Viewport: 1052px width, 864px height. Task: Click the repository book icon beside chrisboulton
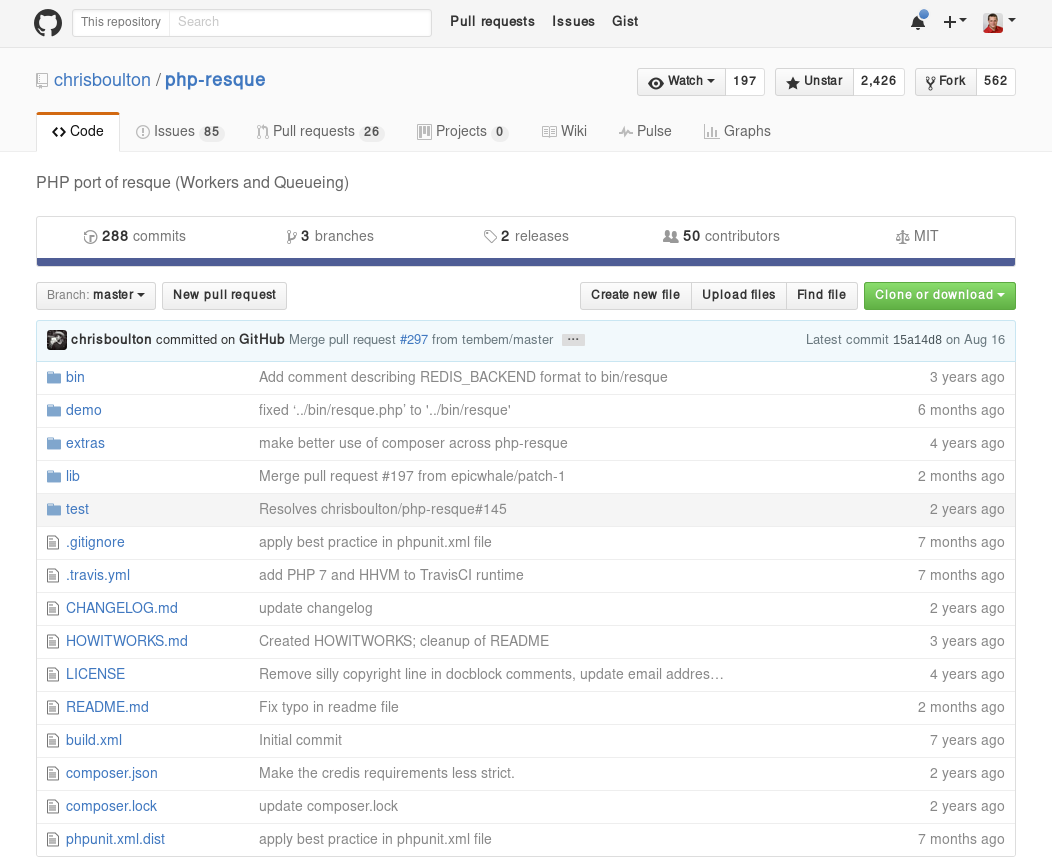pos(42,80)
